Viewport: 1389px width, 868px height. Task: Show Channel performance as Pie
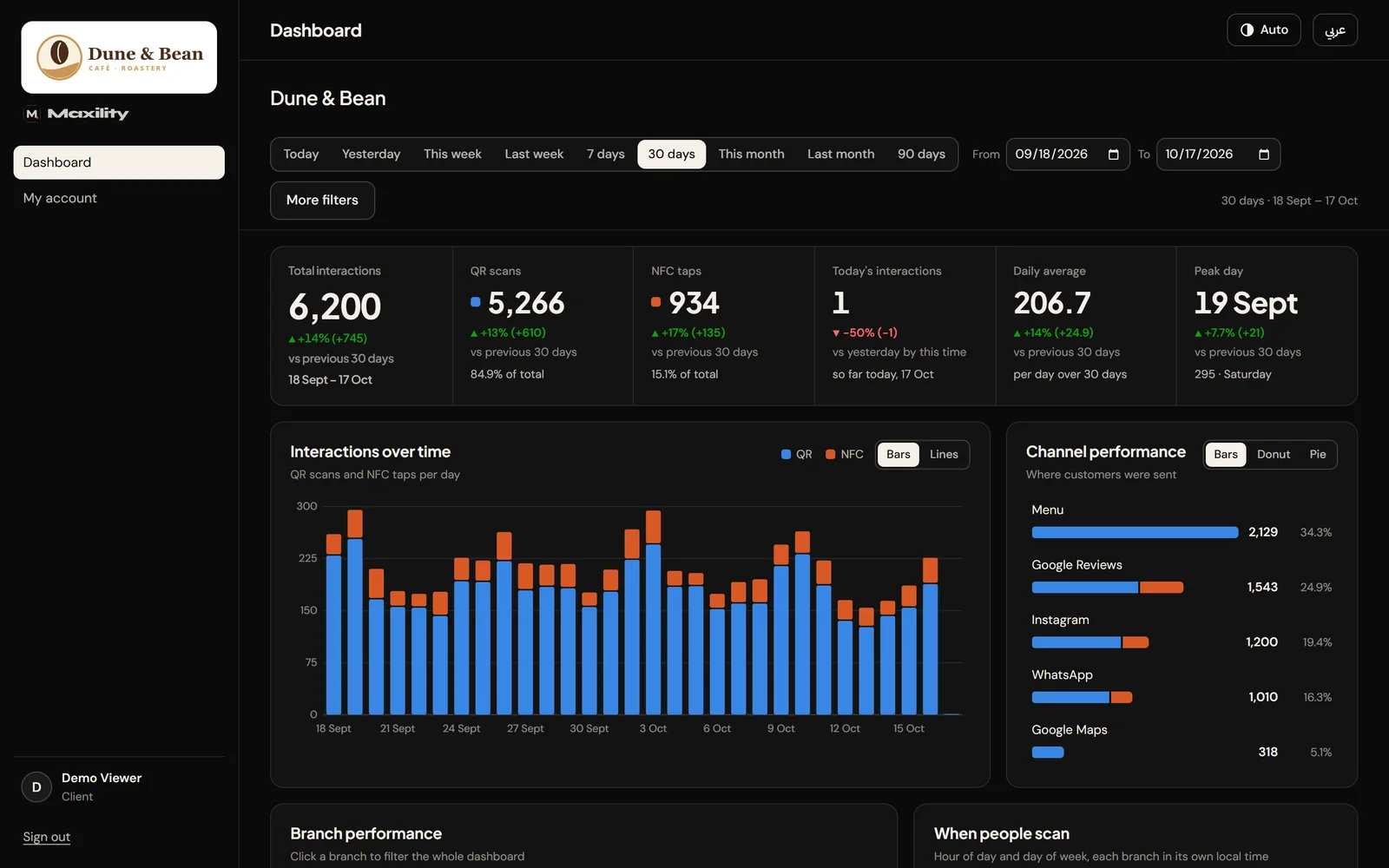pyautogui.click(x=1318, y=454)
